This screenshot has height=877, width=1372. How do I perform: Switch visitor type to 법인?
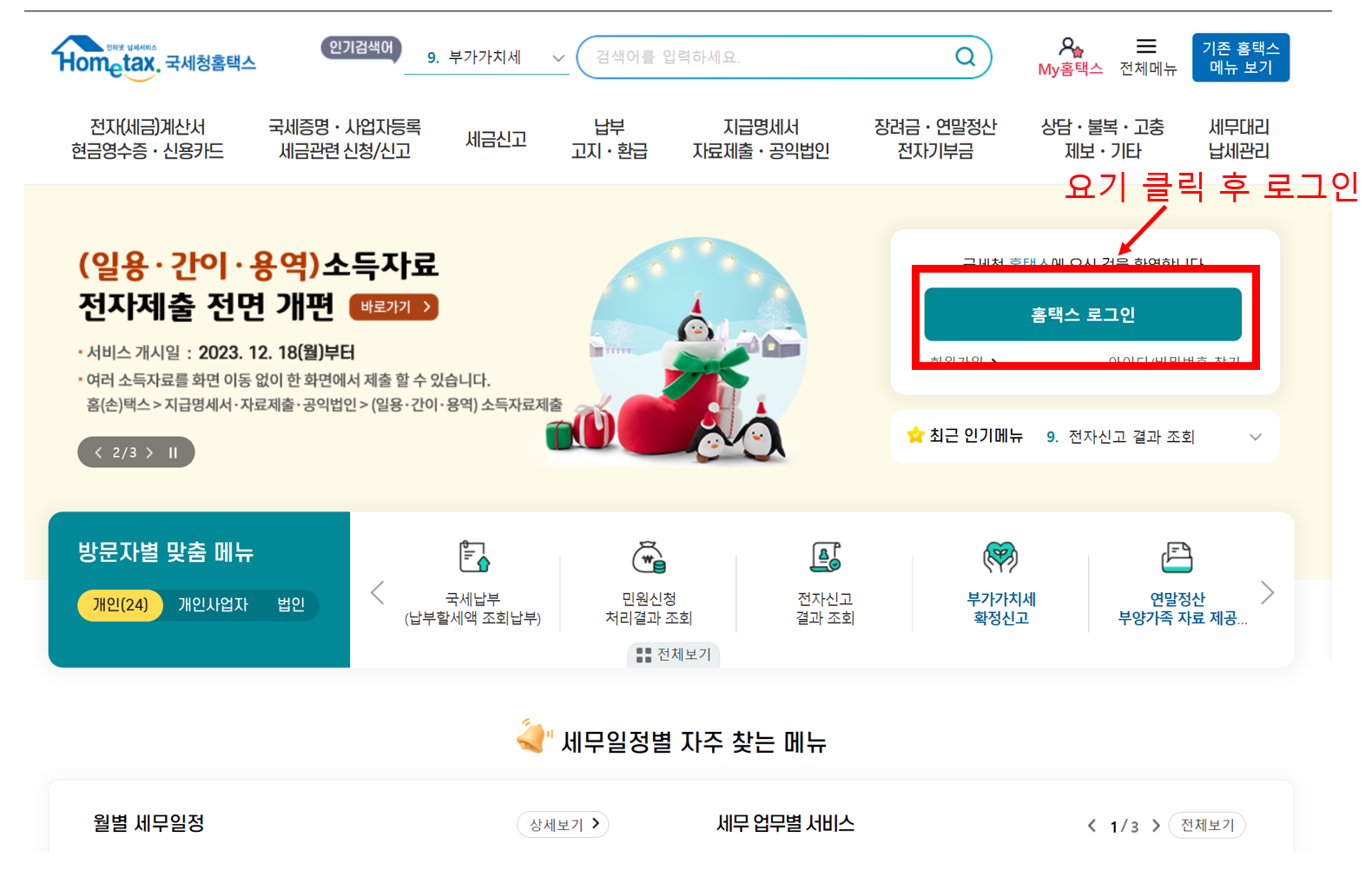point(291,604)
